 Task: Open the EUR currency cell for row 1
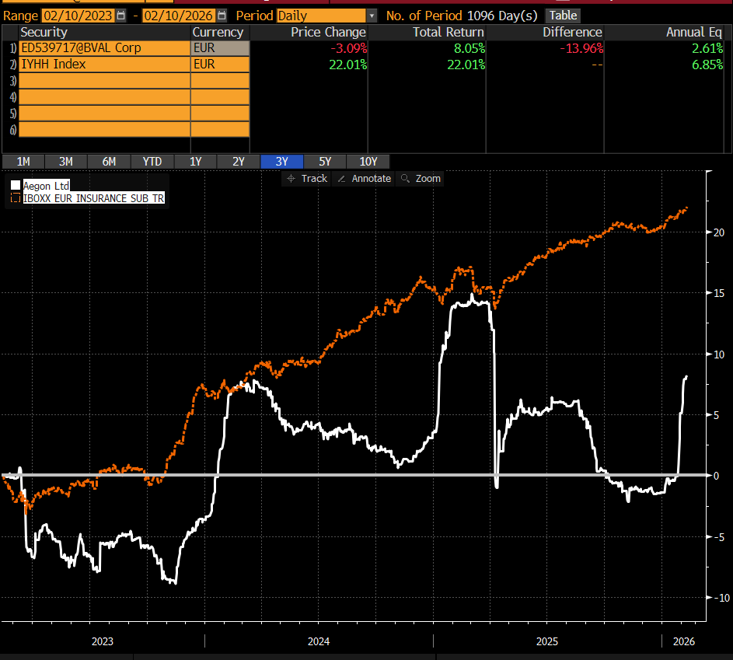pos(218,48)
